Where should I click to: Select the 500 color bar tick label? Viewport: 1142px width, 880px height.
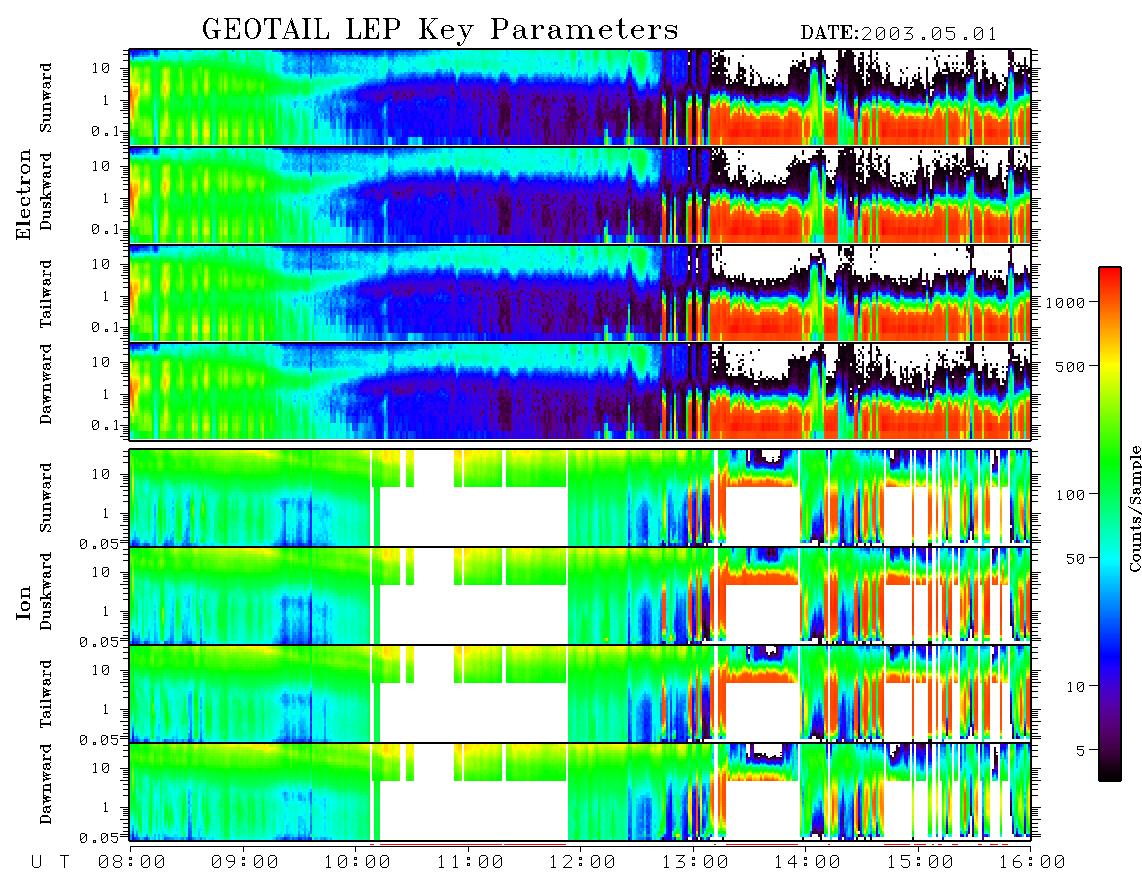pyautogui.click(x=1070, y=366)
